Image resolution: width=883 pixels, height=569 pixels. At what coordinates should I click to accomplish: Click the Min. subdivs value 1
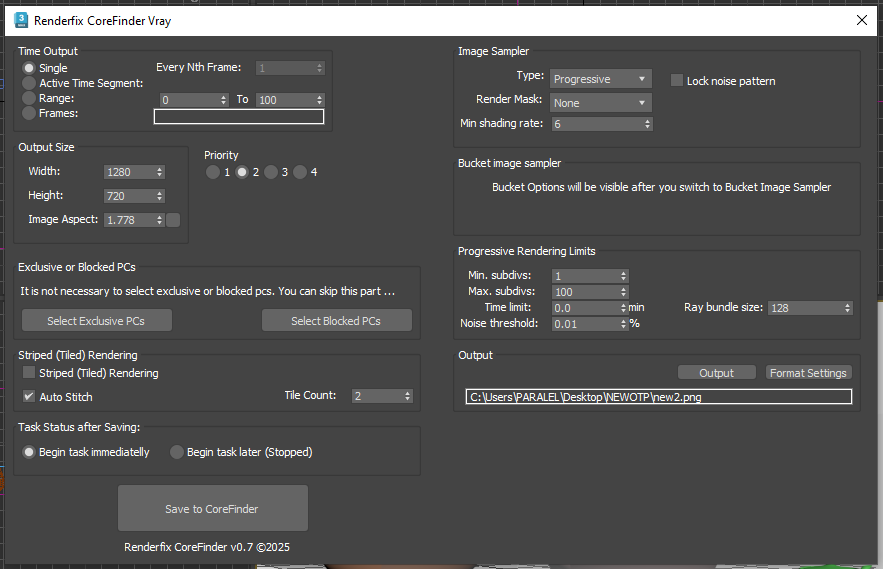coord(586,275)
